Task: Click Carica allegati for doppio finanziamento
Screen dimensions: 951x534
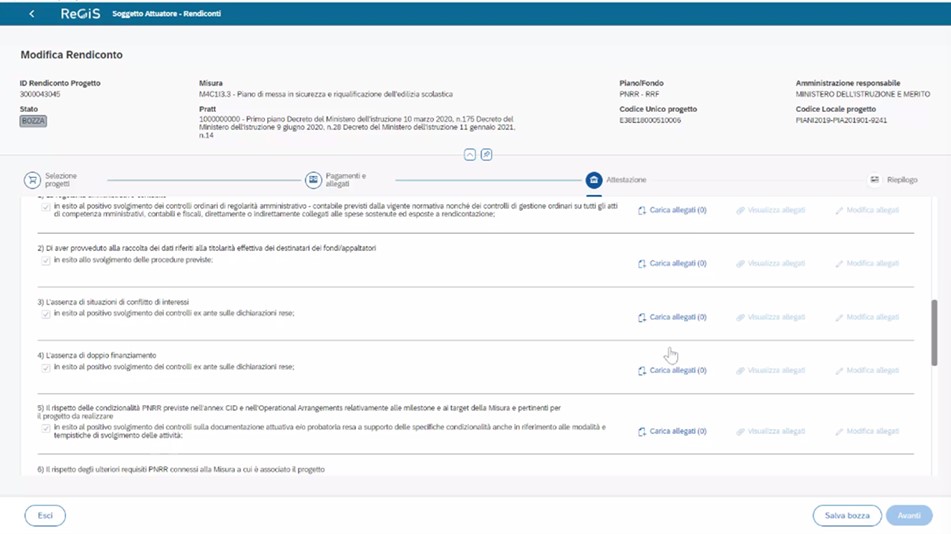Action: pos(677,371)
